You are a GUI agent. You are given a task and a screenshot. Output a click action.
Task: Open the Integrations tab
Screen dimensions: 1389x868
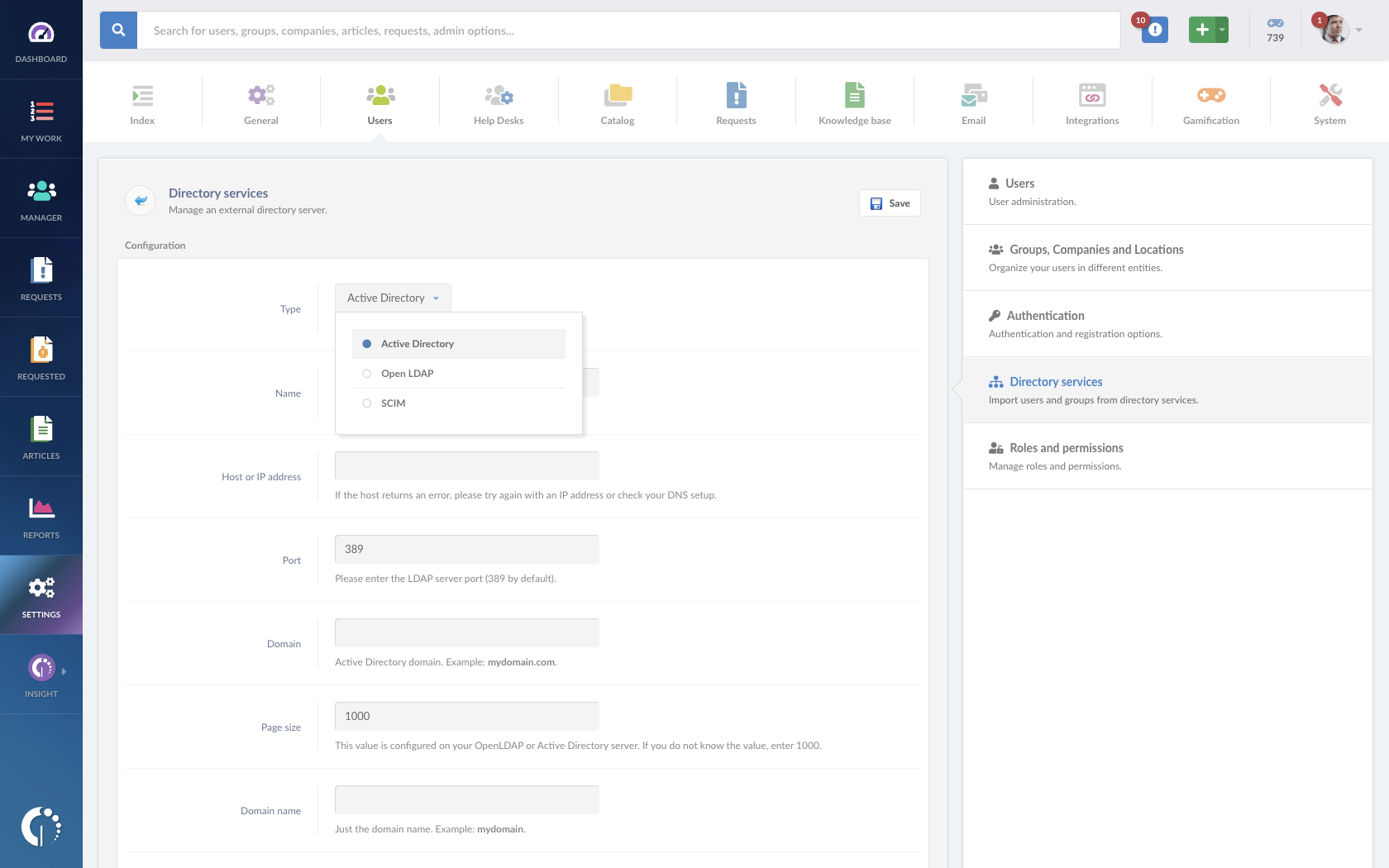tap(1092, 102)
